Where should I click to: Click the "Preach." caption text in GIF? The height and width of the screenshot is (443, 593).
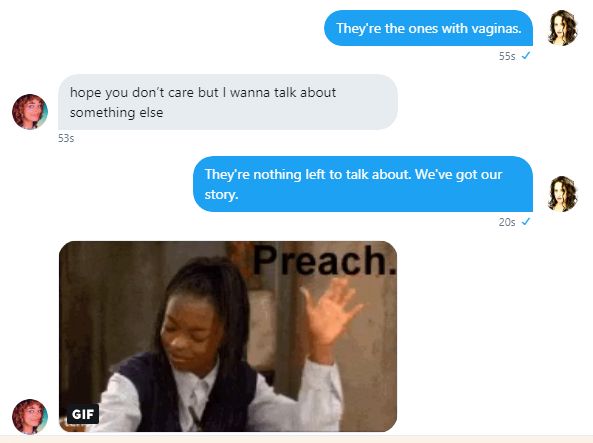point(324,260)
